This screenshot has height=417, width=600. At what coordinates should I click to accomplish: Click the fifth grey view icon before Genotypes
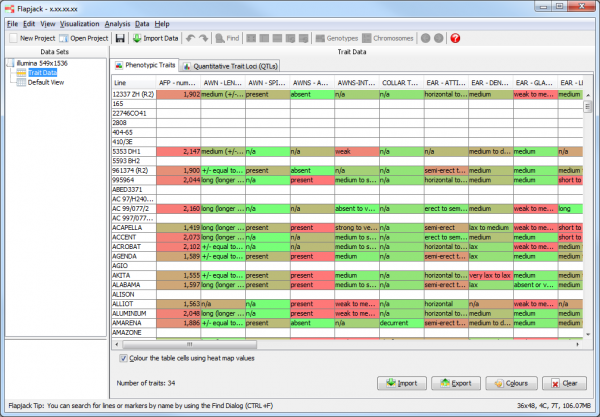303,38
